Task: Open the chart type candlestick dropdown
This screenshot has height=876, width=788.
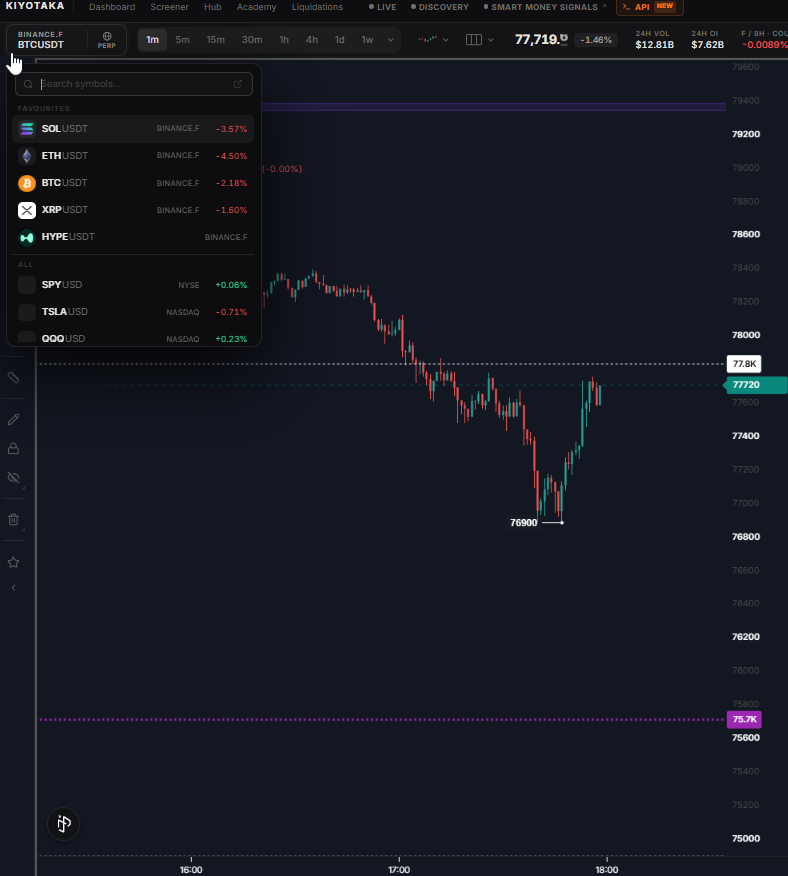Action: [x=434, y=40]
